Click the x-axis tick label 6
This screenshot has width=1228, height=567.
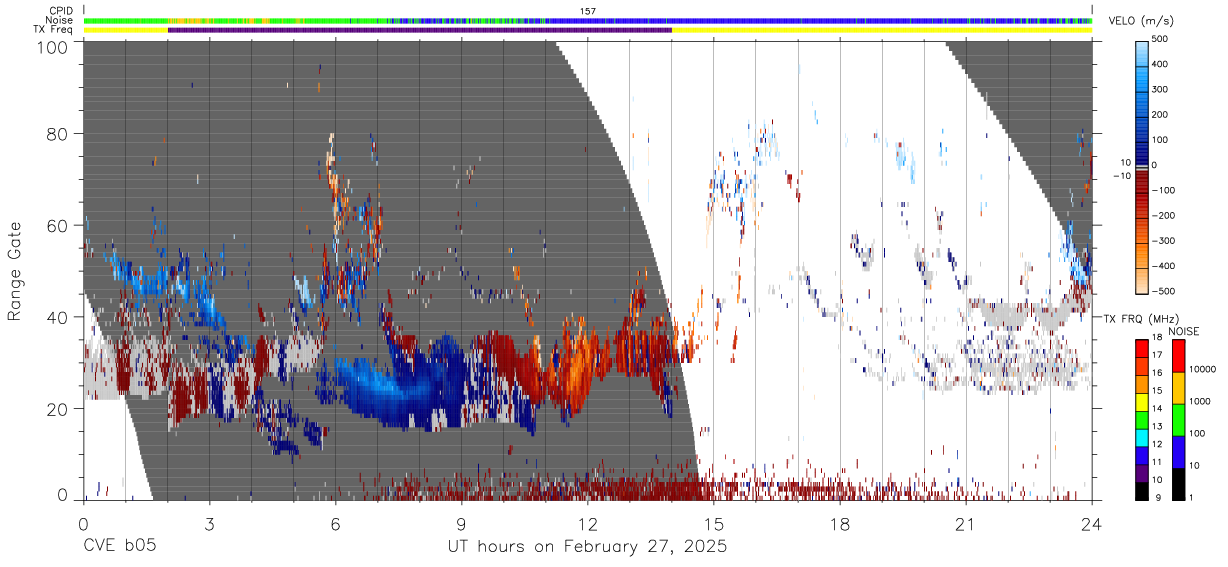(x=335, y=524)
